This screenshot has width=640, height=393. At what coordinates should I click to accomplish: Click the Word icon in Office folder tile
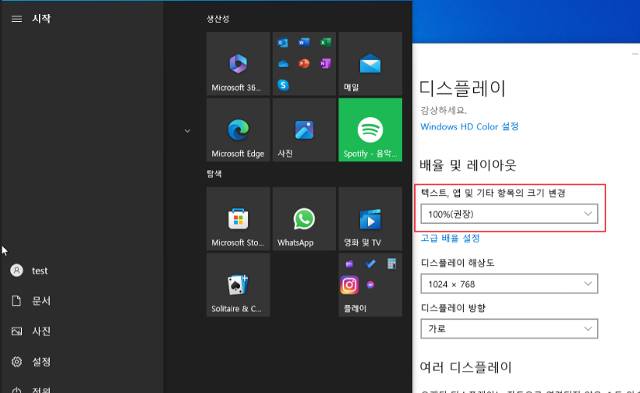pyautogui.click(x=304, y=42)
